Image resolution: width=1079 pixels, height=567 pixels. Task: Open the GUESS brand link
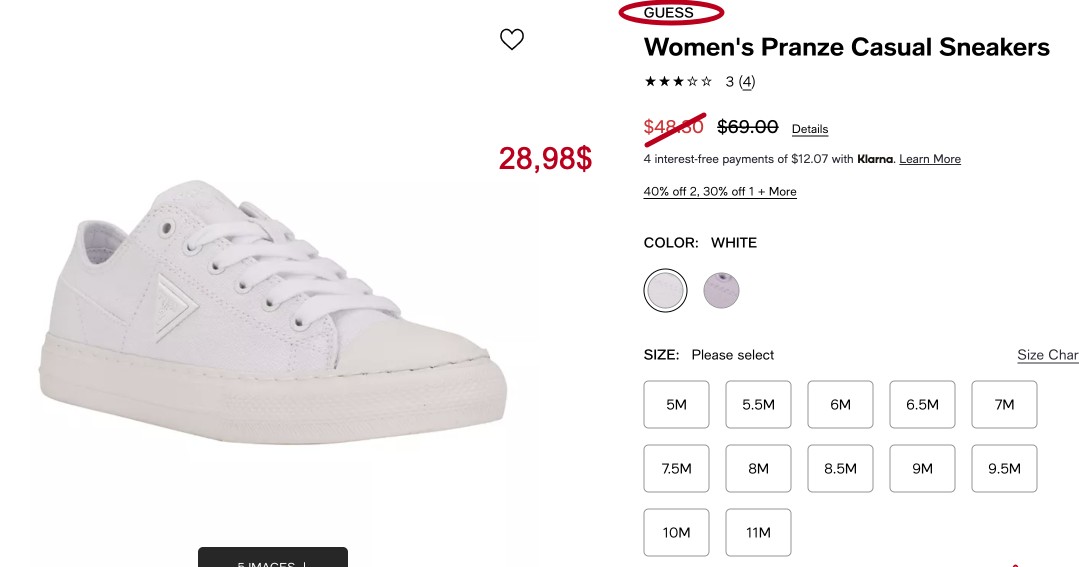click(x=669, y=13)
